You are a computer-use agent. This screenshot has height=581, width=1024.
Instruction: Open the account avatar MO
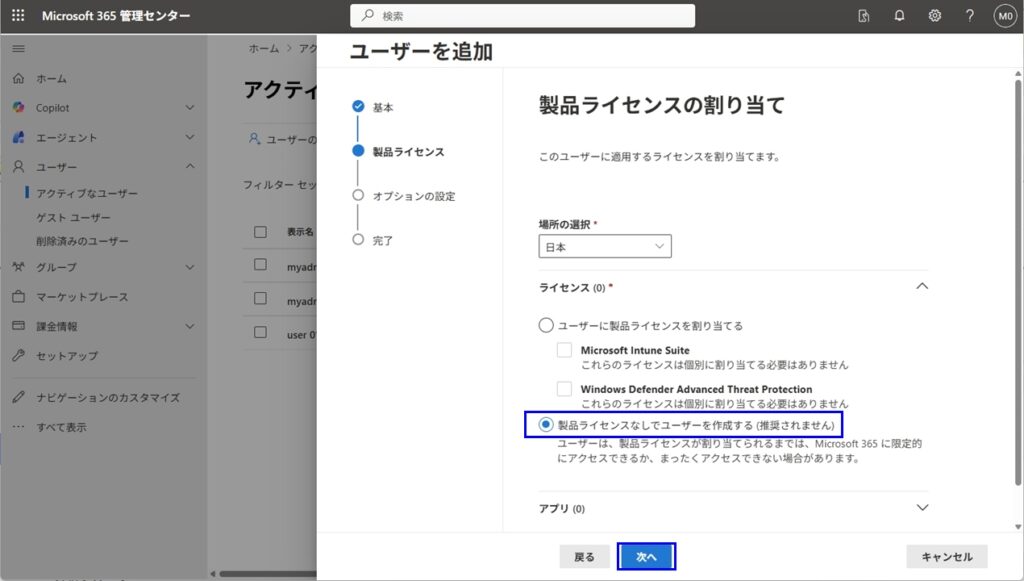click(1004, 16)
